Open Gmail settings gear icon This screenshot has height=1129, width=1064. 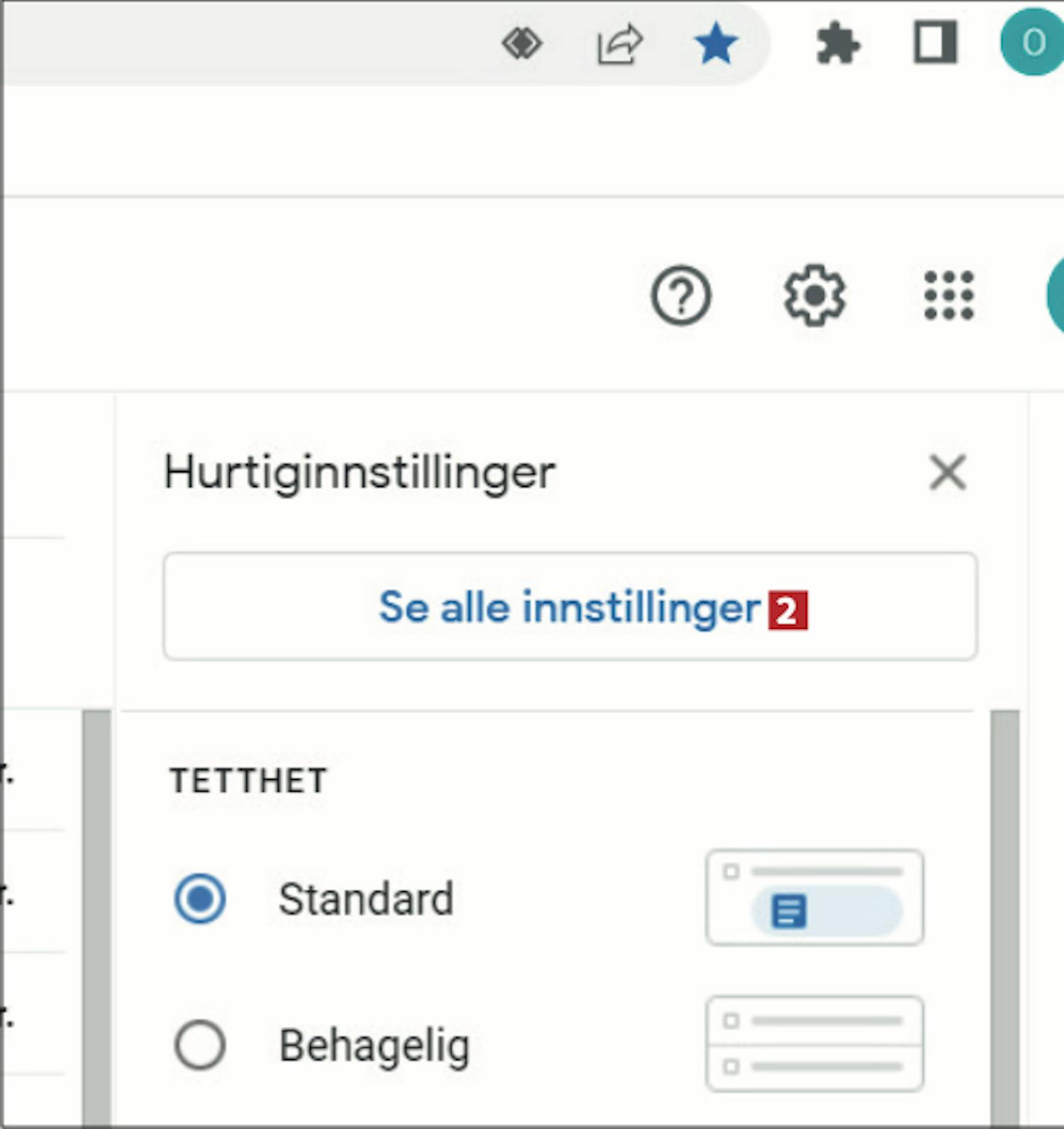click(x=814, y=295)
